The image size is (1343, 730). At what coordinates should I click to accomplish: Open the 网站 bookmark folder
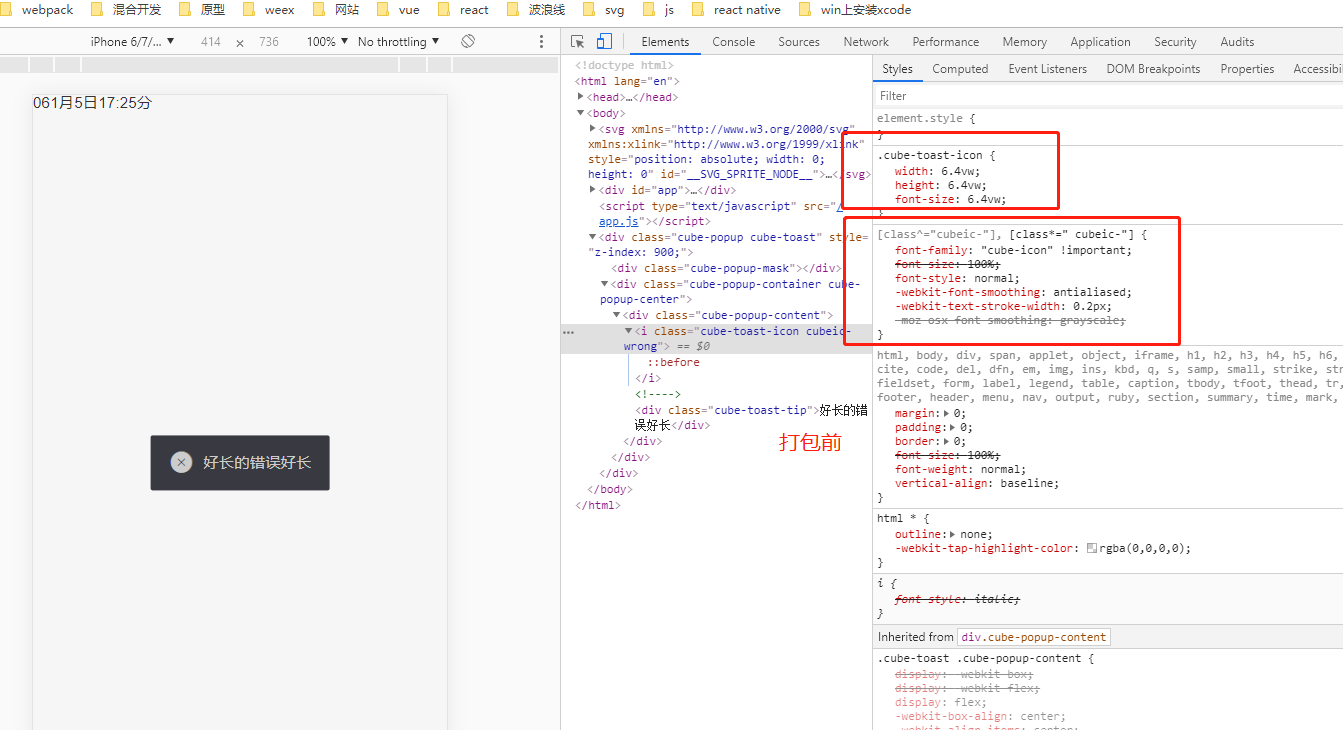point(336,10)
